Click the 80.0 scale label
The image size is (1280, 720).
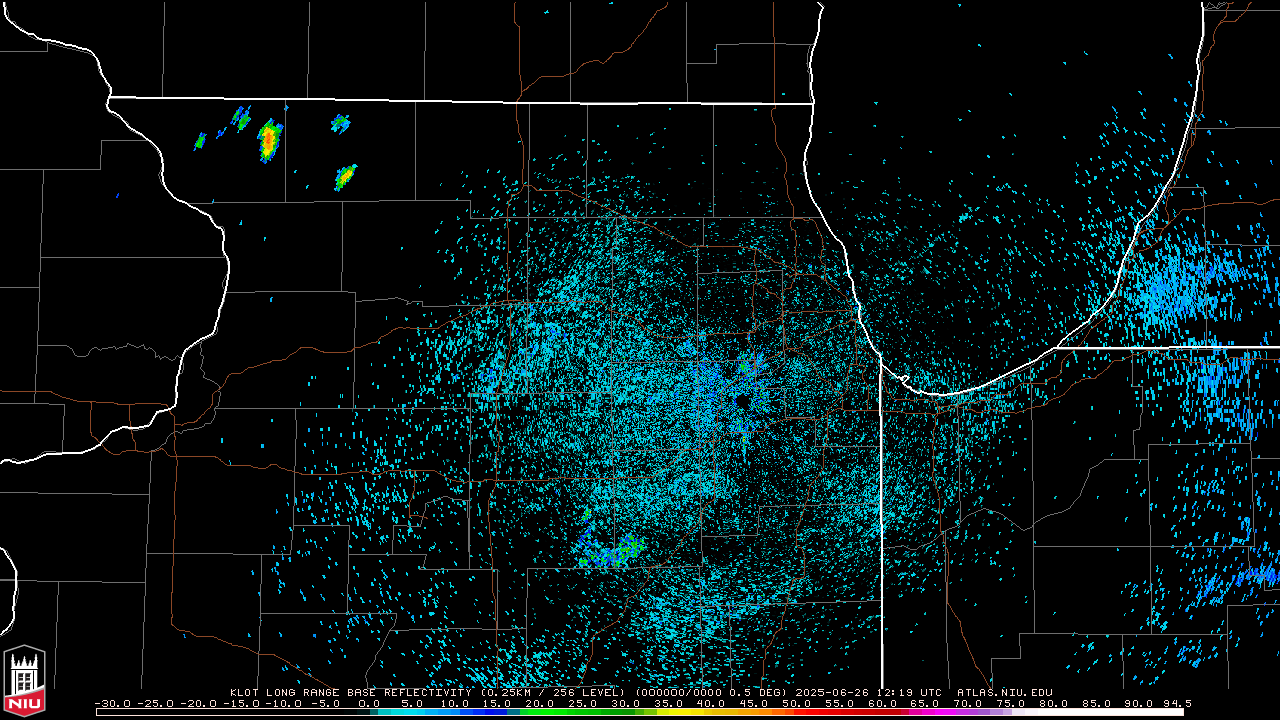(1052, 703)
